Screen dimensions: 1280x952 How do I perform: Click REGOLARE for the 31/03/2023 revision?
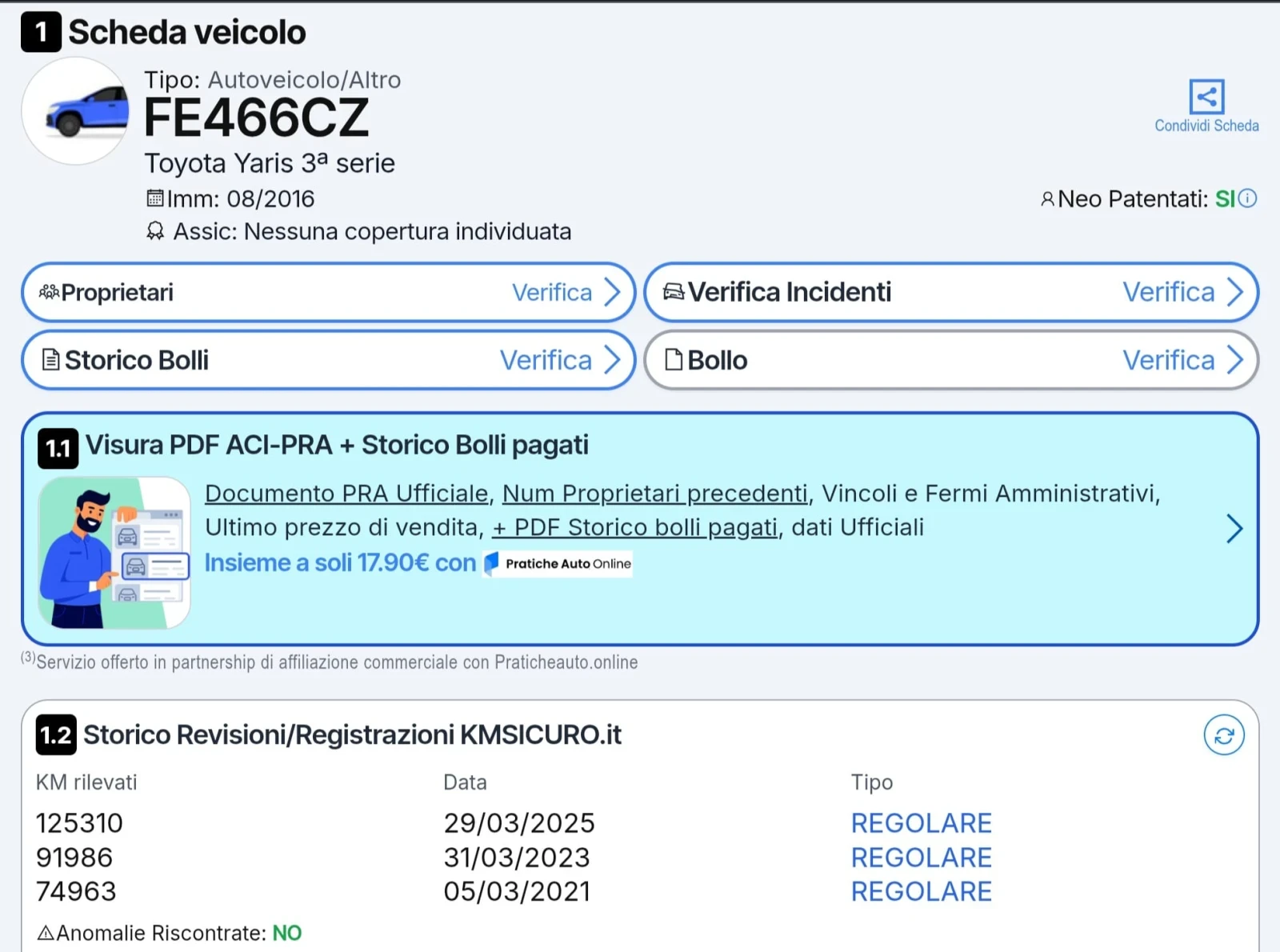click(922, 858)
